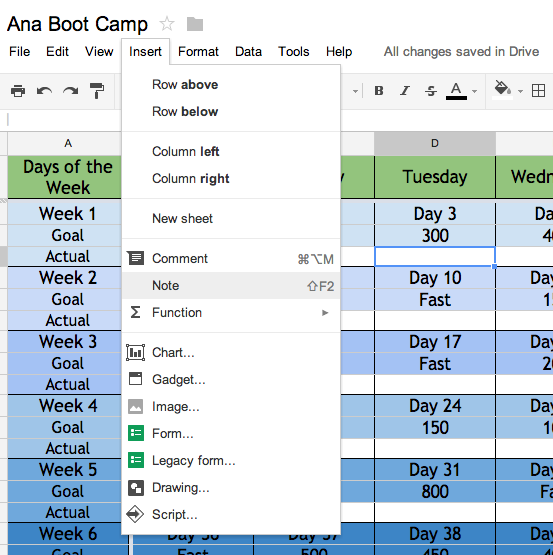Click the Ana Boot Camp title
This screenshot has height=555, width=553.
pos(77,24)
